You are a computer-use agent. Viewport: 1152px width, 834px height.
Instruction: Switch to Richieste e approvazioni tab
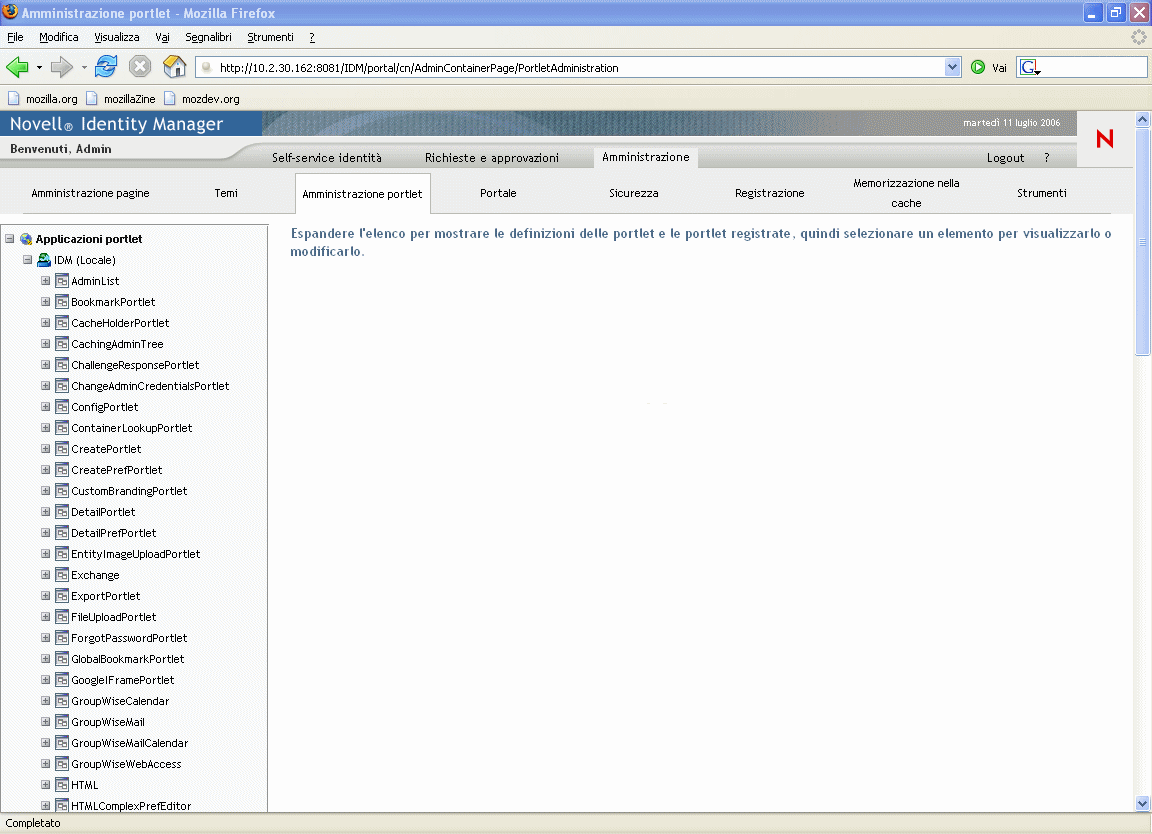(492, 158)
